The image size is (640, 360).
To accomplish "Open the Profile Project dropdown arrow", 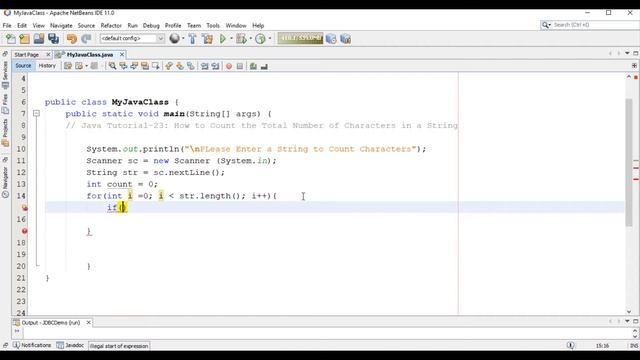I will (269, 38).
